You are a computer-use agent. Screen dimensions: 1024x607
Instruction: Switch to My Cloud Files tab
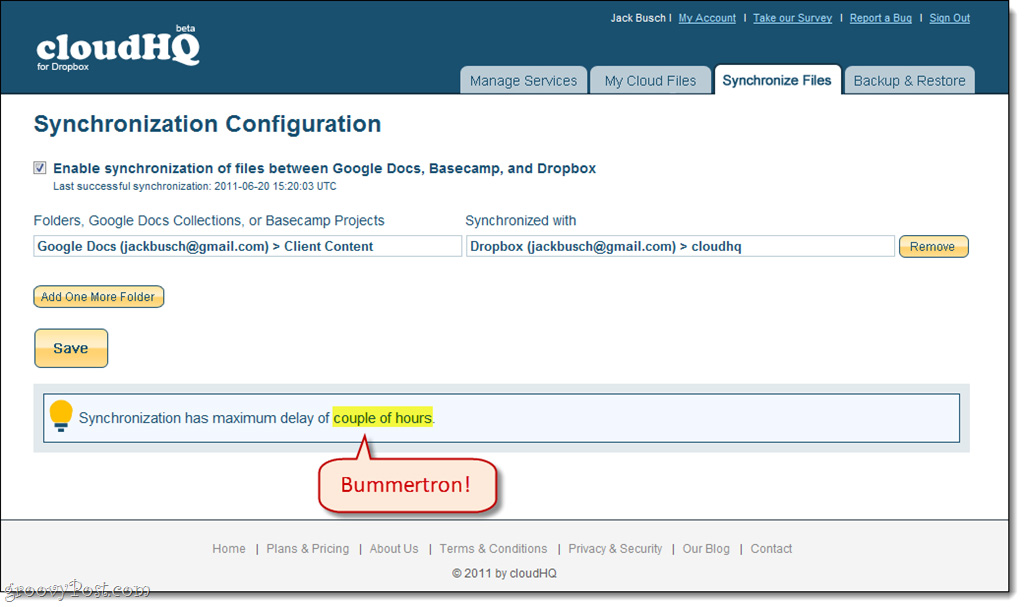tap(650, 81)
